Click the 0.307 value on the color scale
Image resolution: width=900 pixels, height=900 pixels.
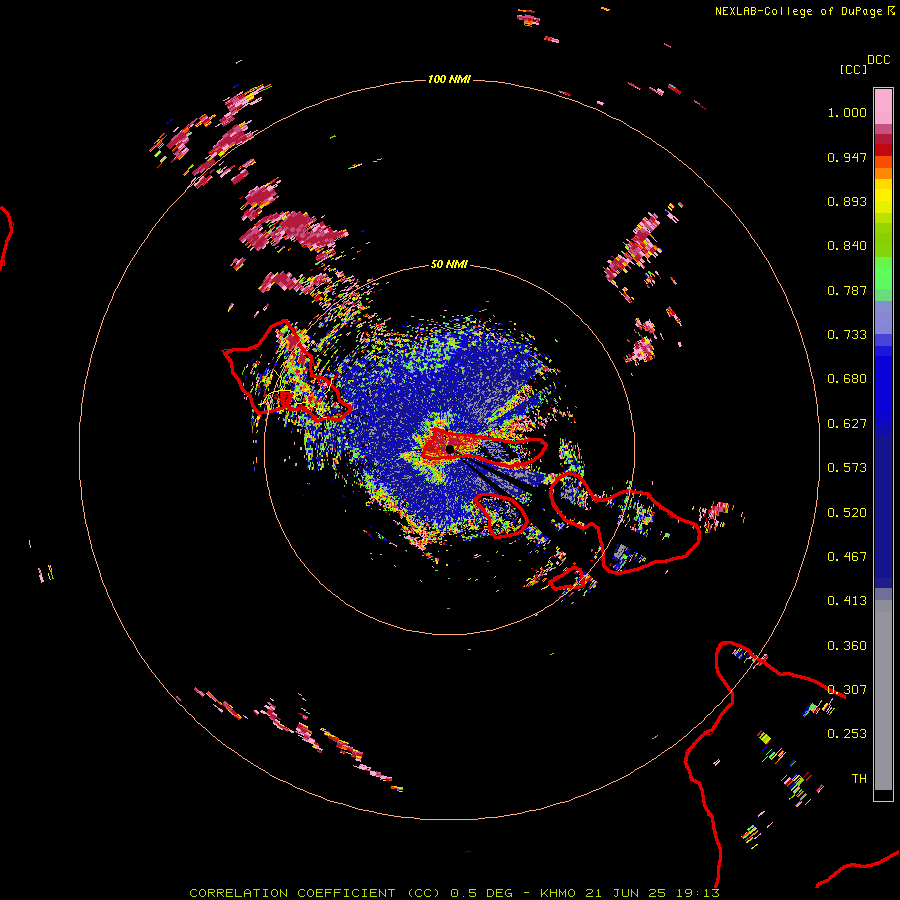point(847,690)
